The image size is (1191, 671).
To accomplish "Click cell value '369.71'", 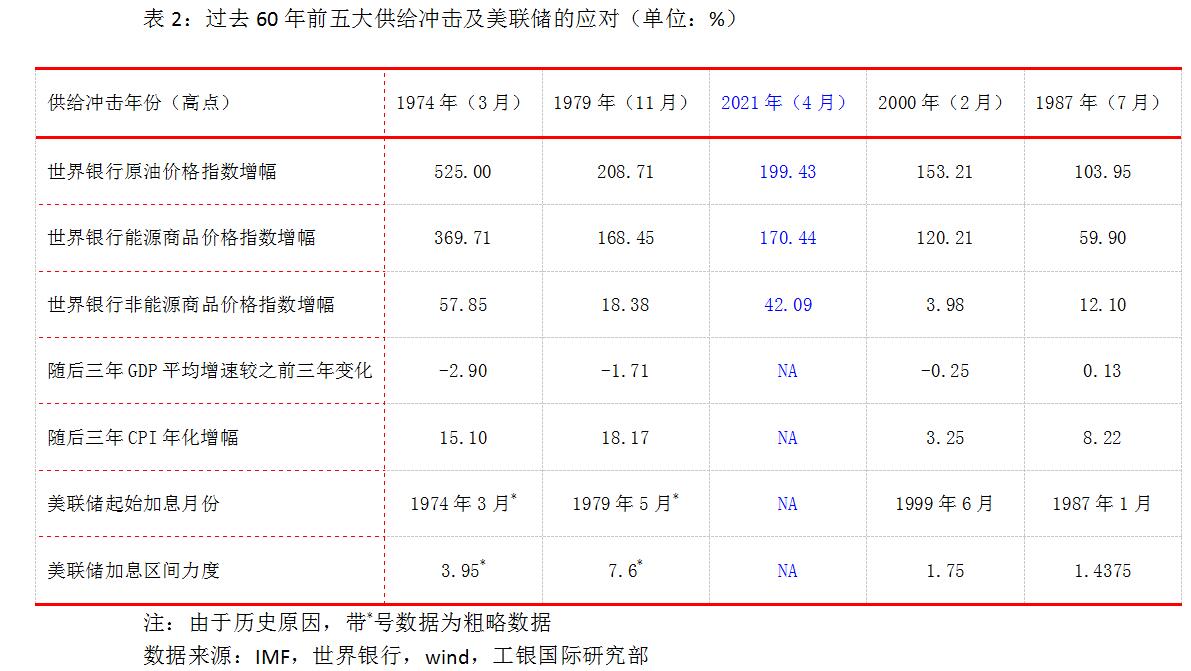I will (x=463, y=238).
